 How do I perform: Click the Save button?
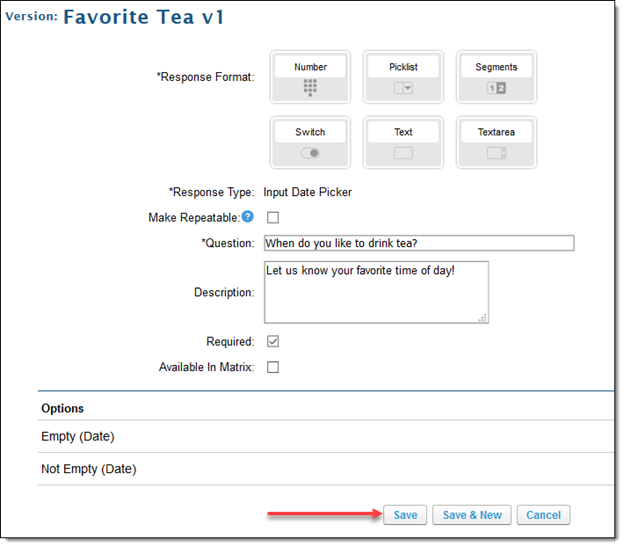point(405,515)
